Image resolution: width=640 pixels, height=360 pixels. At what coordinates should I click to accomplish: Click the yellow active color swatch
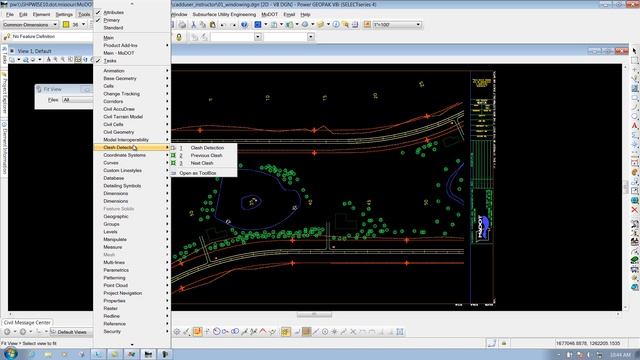66,24
